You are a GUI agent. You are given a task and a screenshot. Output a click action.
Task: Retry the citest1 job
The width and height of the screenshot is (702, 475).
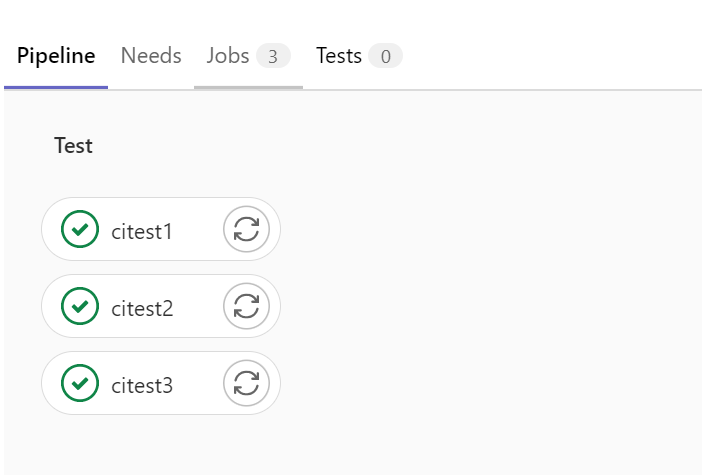click(x=246, y=229)
